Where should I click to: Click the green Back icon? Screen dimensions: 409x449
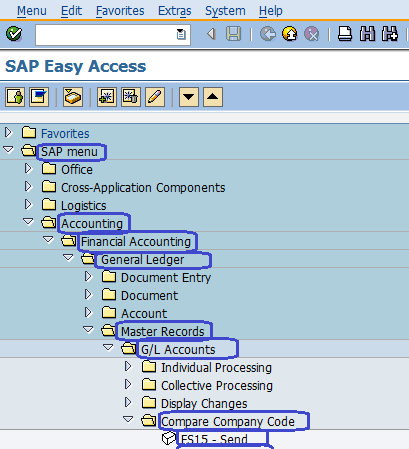pyautogui.click(x=268, y=34)
